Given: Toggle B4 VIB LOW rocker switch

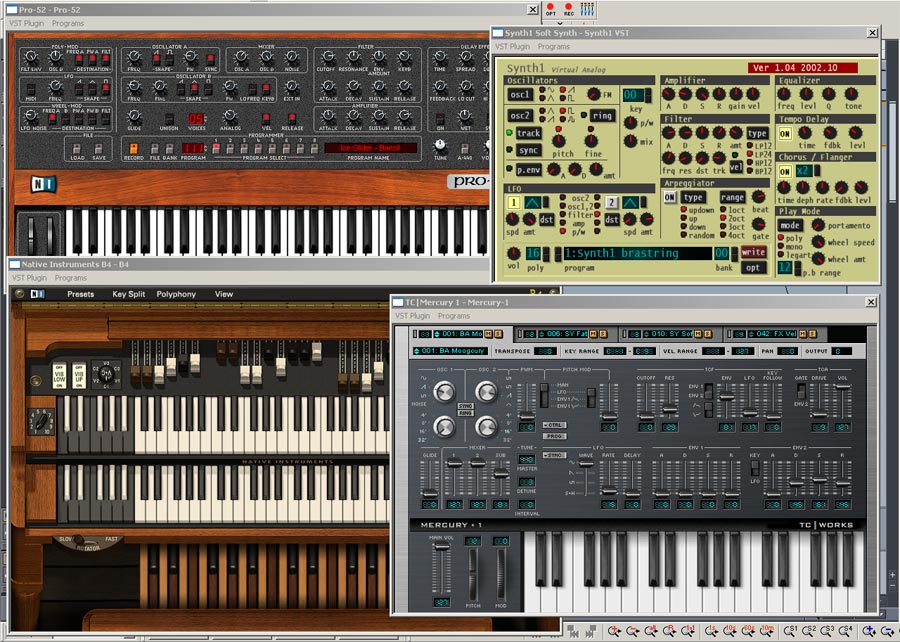Looking at the screenshot, I should [x=59, y=376].
